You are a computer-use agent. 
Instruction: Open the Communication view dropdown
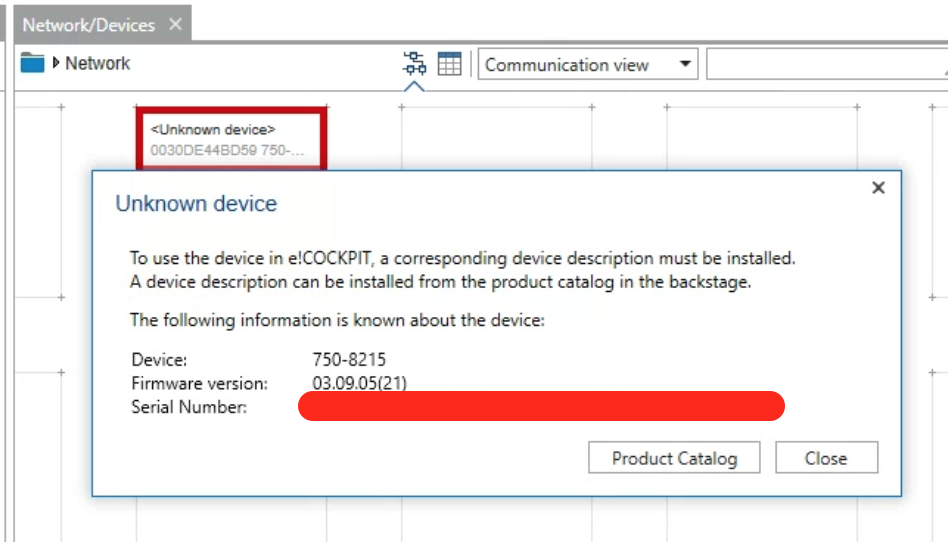coord(588,64)
